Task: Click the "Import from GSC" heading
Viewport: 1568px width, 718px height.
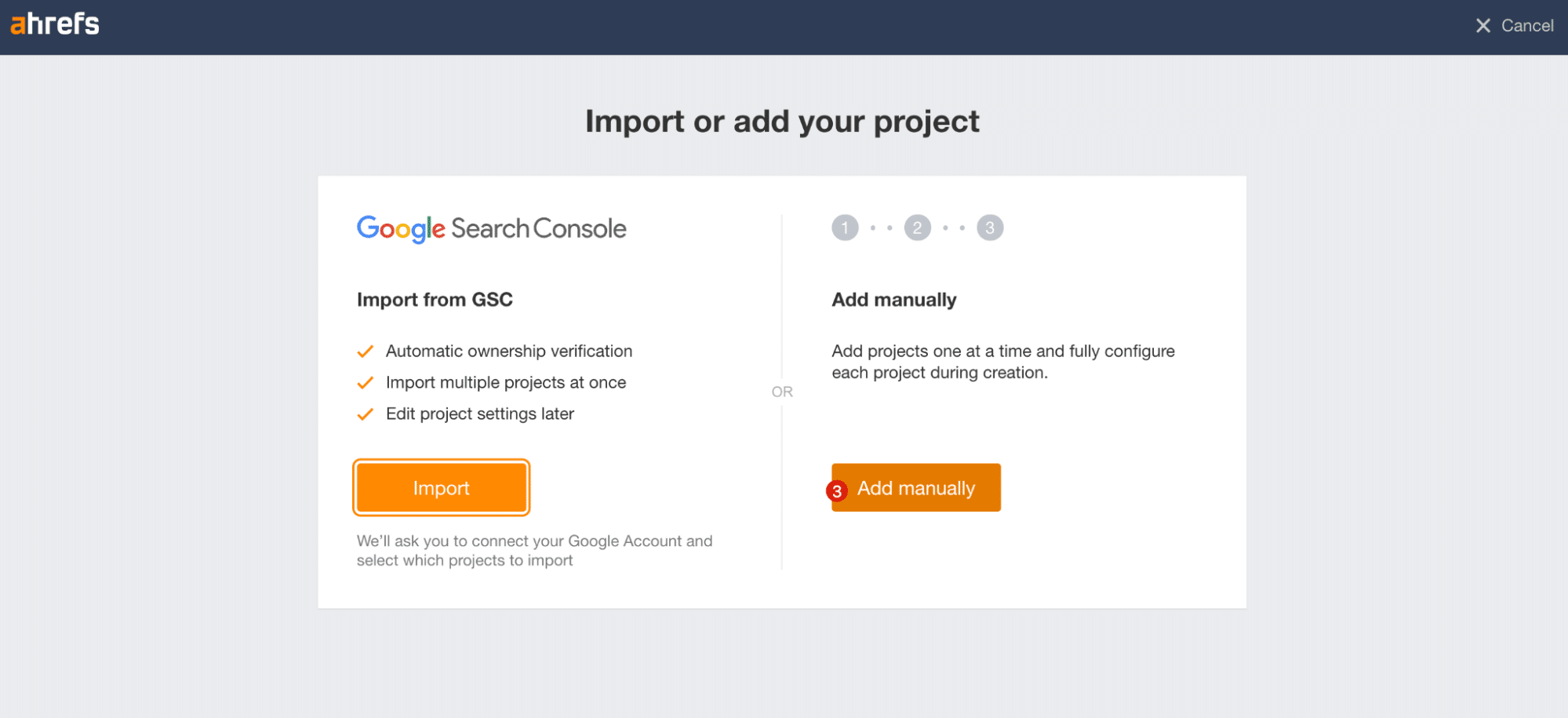Action: (x=435, y=300)
